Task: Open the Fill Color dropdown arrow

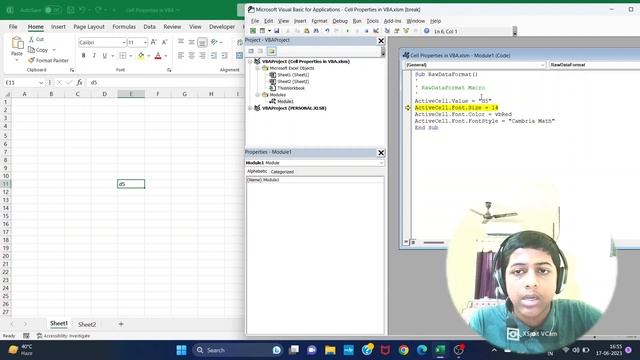Action: click(x=149, y=56)
